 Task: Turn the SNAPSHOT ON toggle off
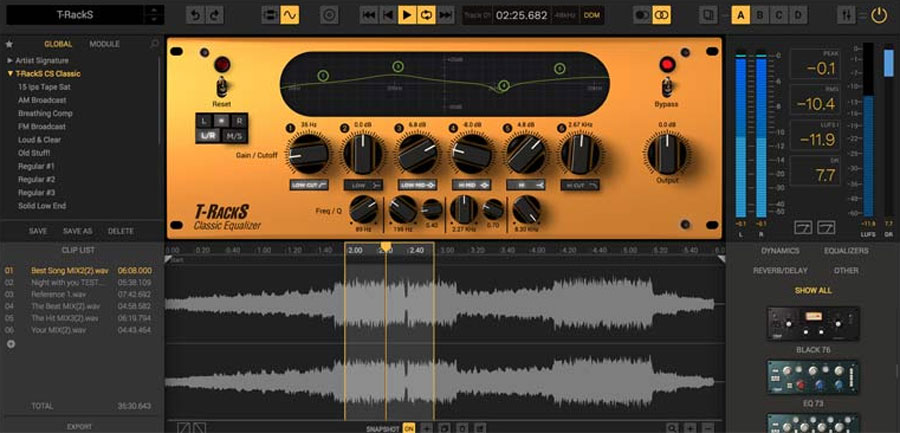point(409,428)
